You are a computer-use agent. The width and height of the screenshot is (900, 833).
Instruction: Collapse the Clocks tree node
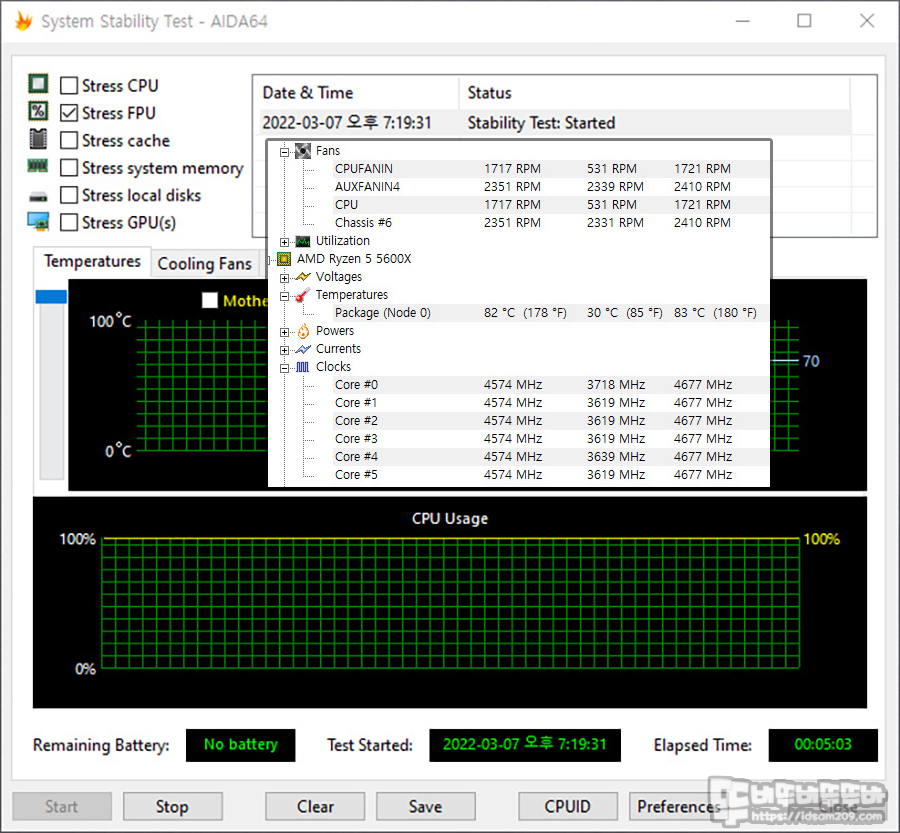pos(284,369)
